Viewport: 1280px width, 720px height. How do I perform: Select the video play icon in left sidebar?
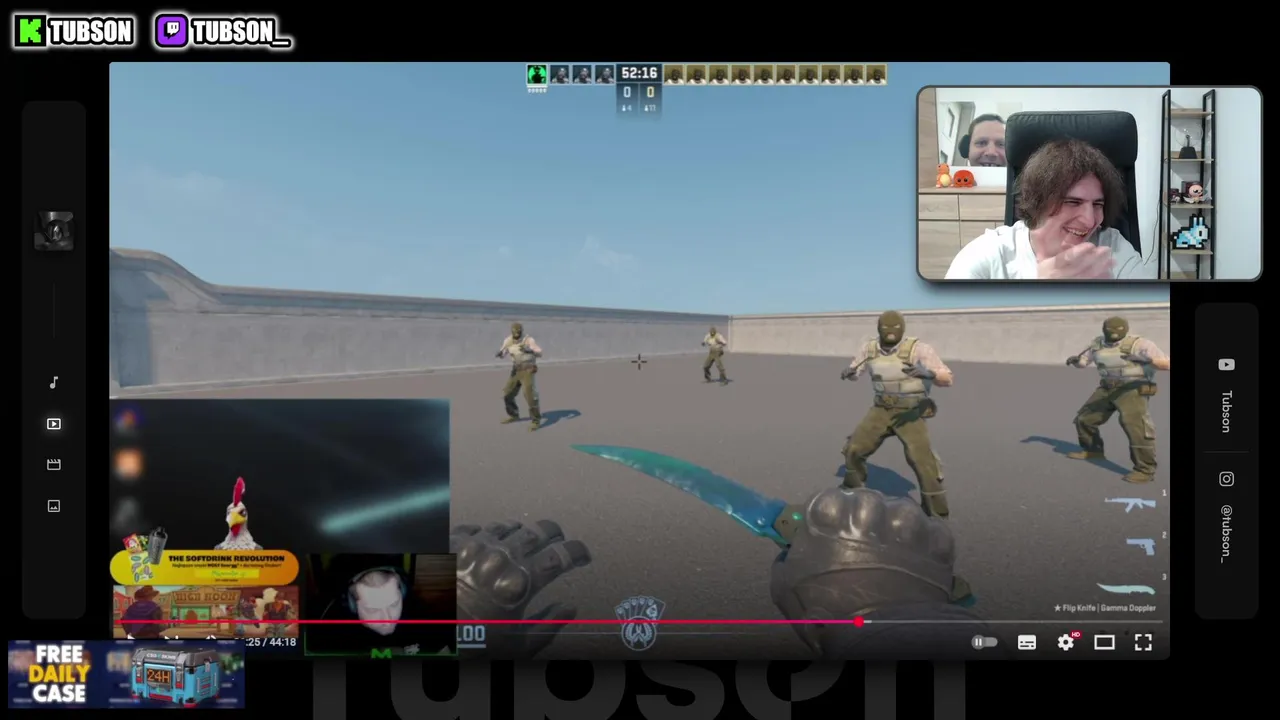click(54, 424)
